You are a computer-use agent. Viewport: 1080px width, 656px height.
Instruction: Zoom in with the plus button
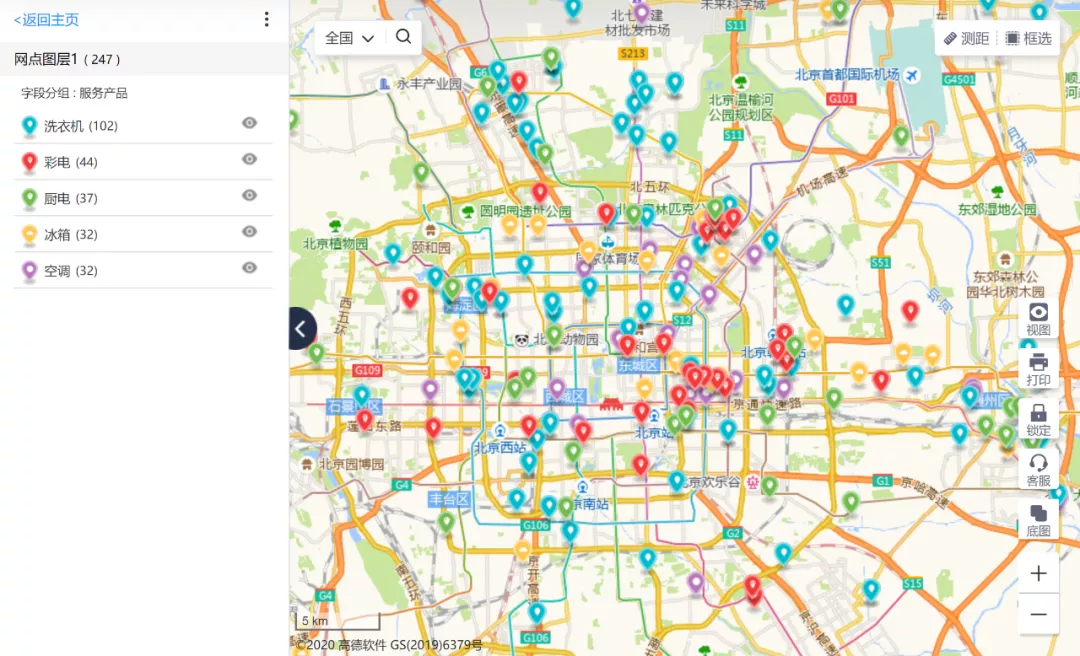click(1039, 573)
